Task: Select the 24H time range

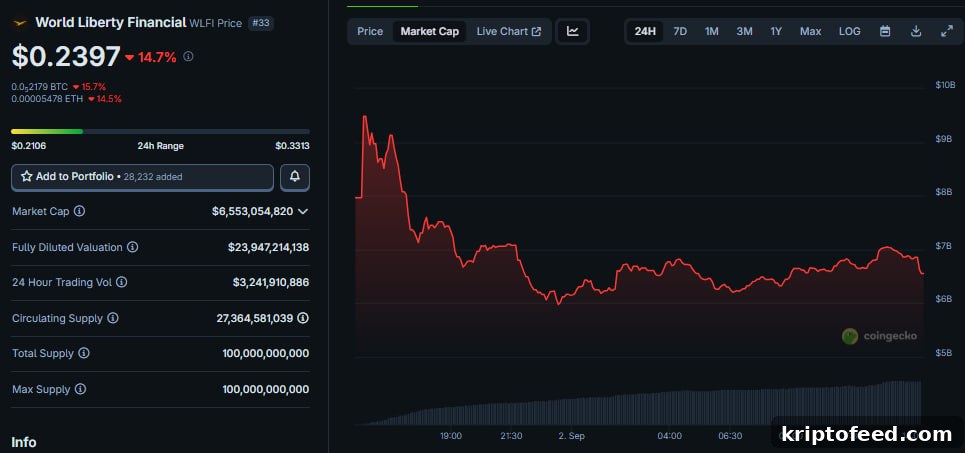Action: (645, 31)
